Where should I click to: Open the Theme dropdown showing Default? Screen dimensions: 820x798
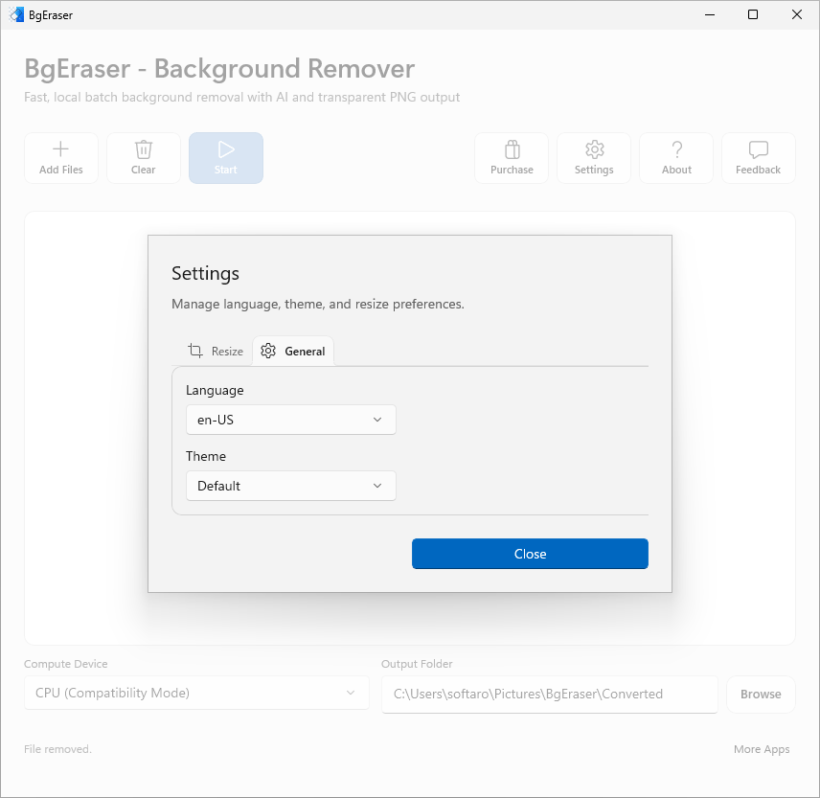tap(291, 486)
